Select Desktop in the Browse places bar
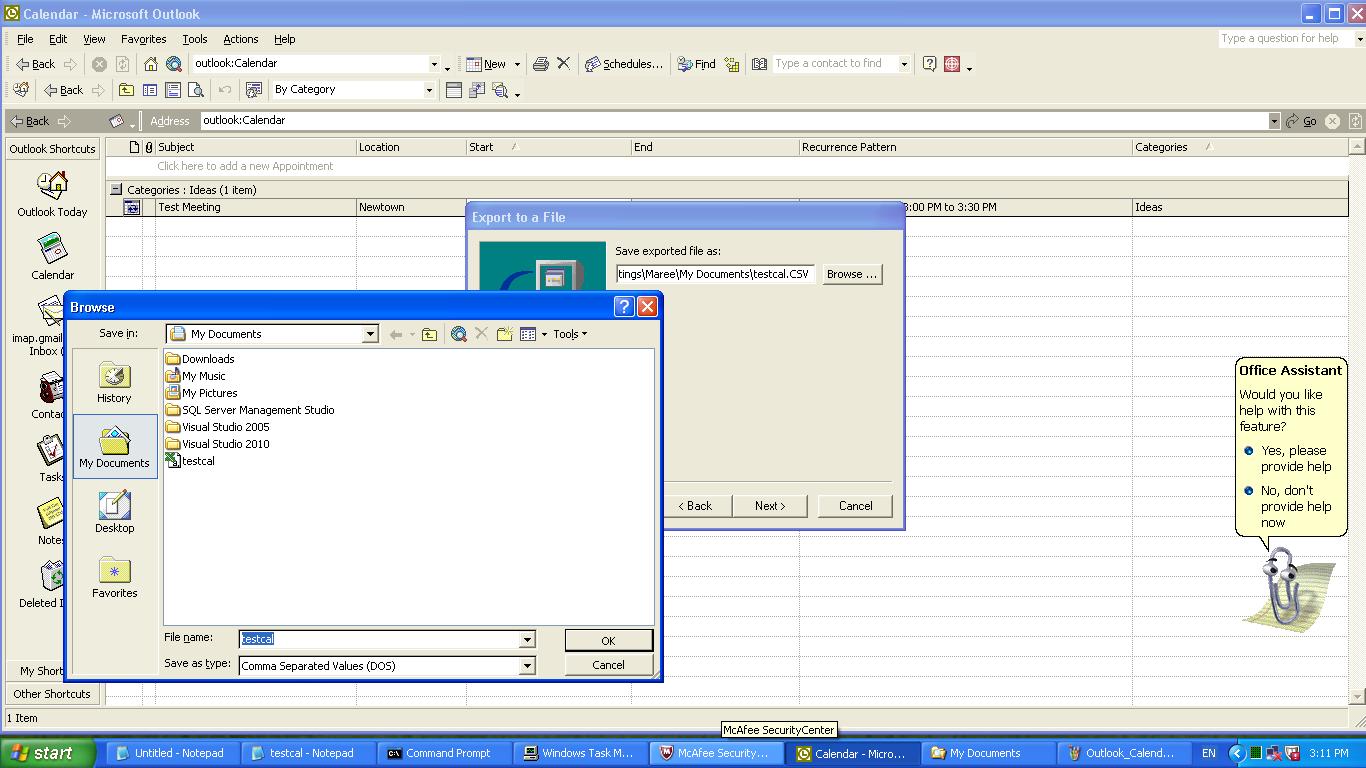The image size is (1366, 768). click(114, 513)
